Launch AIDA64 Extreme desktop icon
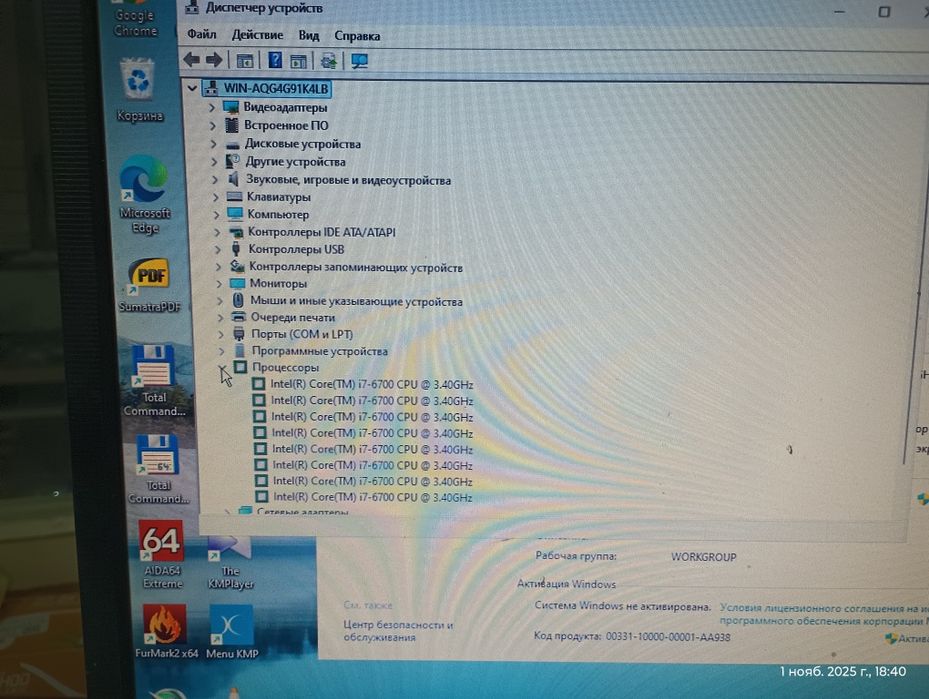Viewport: 929px width, 699px height. pos(162,554)
